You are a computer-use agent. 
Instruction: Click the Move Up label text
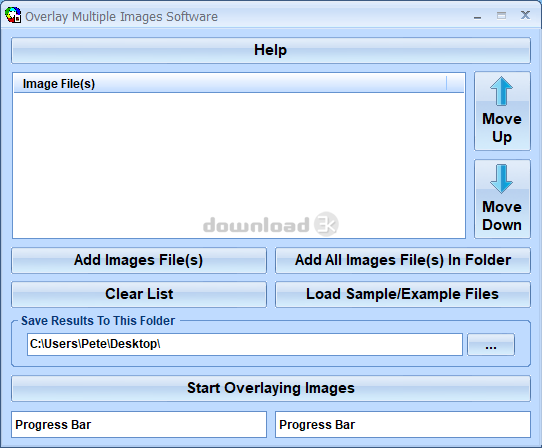coord(502,128)
